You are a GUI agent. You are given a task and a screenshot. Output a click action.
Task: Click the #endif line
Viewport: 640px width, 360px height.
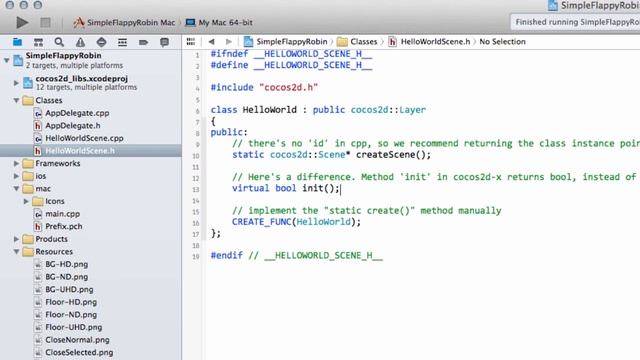[297, 256]
